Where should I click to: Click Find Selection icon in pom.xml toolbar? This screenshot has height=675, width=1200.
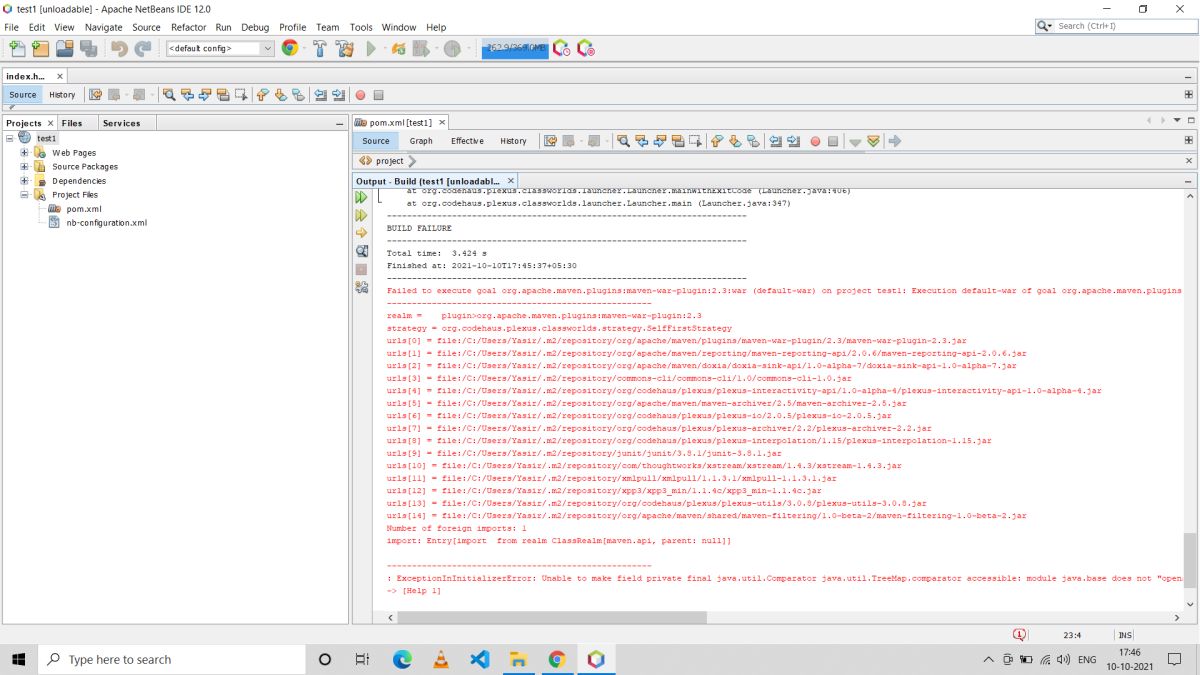pyautogui.click(x=623, y=141)
